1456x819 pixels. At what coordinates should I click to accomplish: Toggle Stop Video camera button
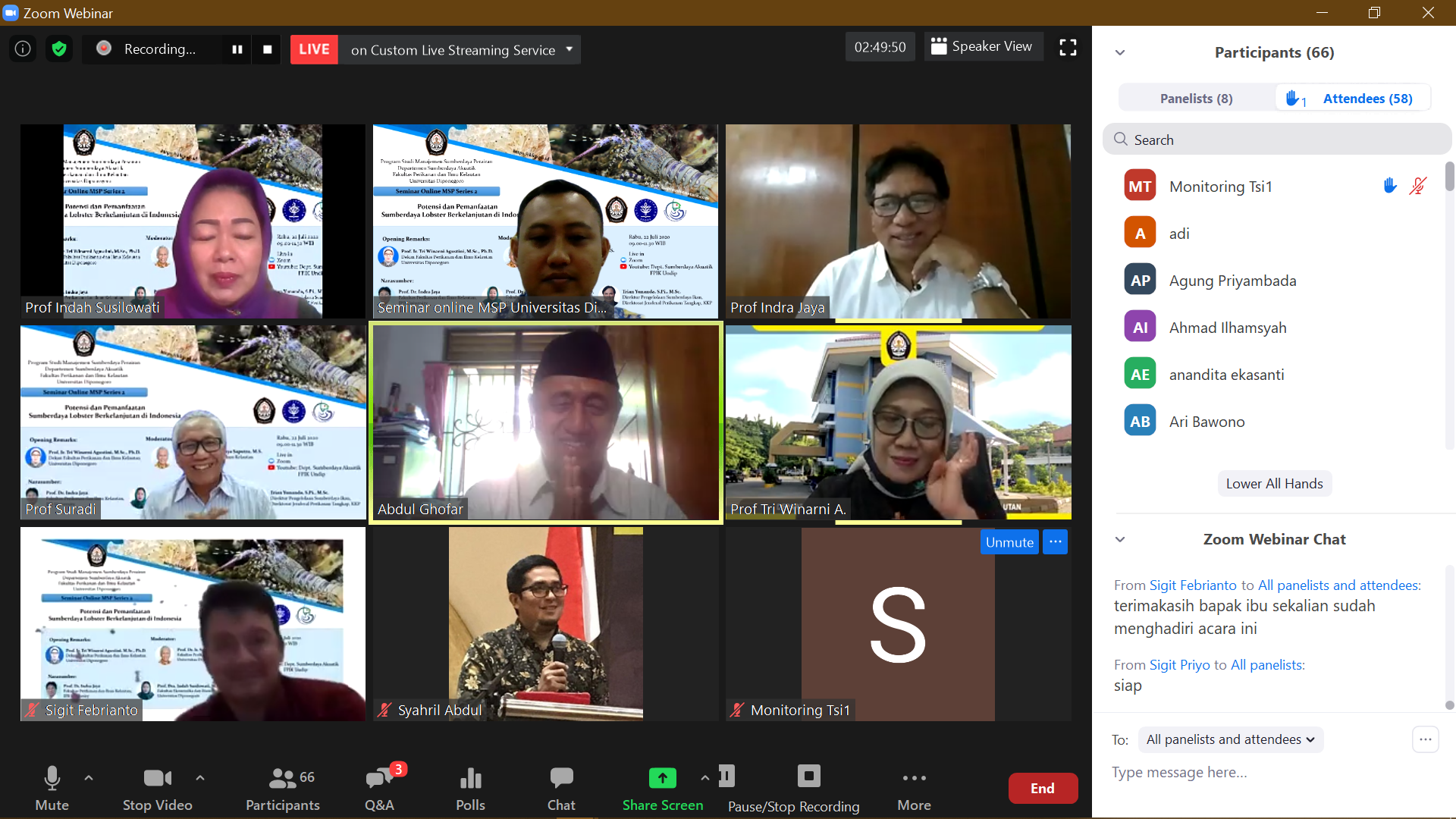click(x=157, y=787)
